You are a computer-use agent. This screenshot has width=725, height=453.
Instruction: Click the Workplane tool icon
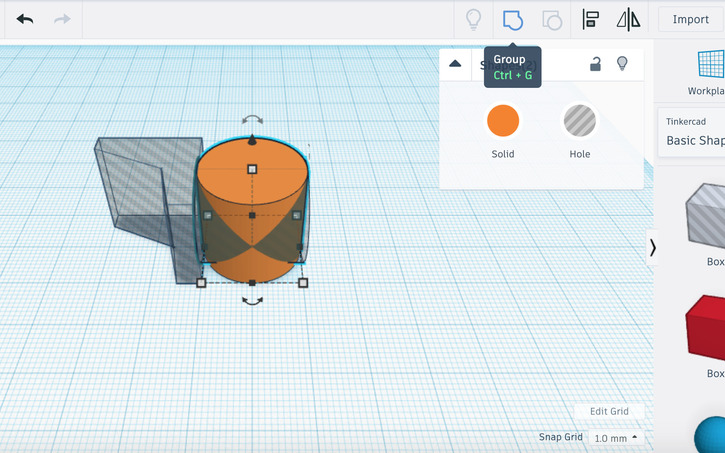711,64
